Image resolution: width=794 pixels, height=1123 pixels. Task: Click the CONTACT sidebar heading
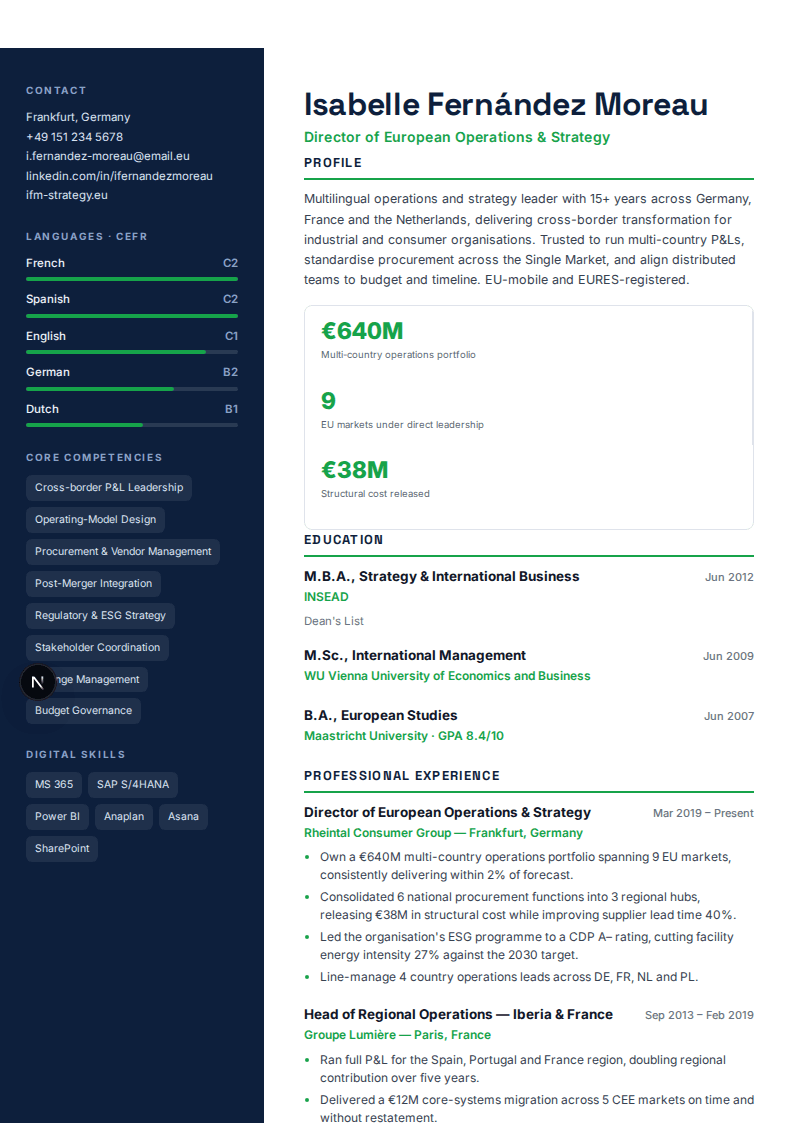(56, 90)
